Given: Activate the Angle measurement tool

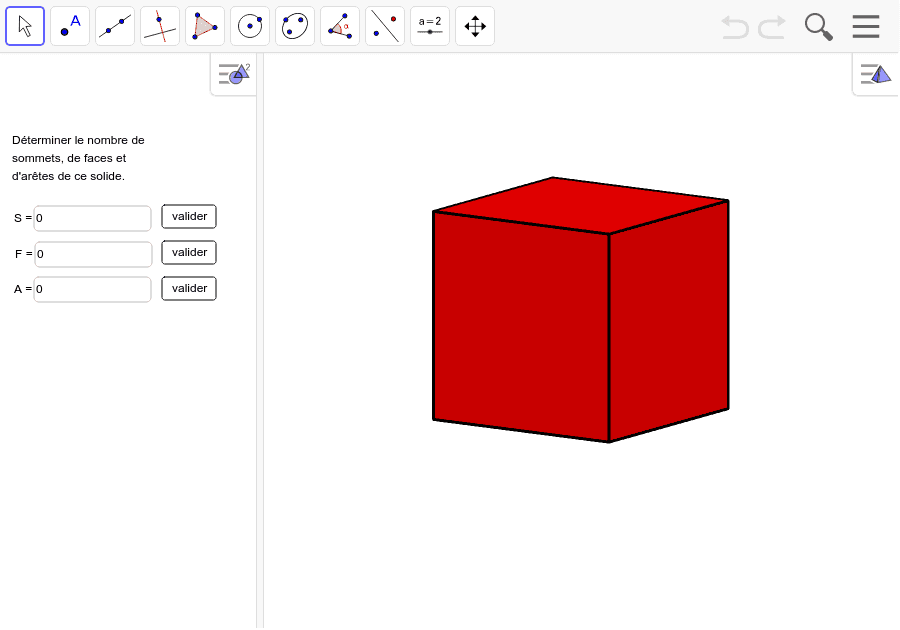Looking at the screenshot, I should pyautogui.click(x=339, y=25).
